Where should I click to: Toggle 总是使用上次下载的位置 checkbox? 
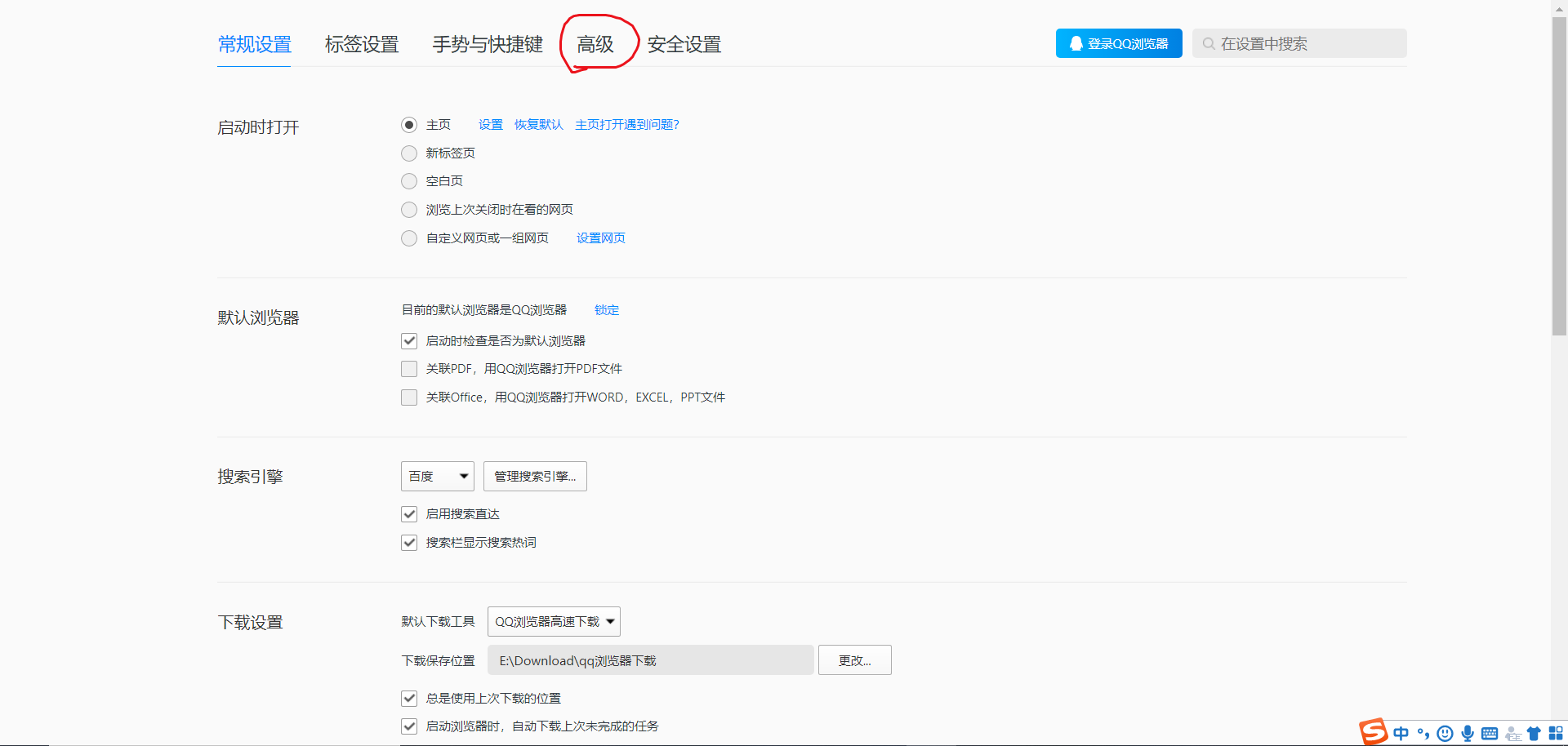coord(409,699)
